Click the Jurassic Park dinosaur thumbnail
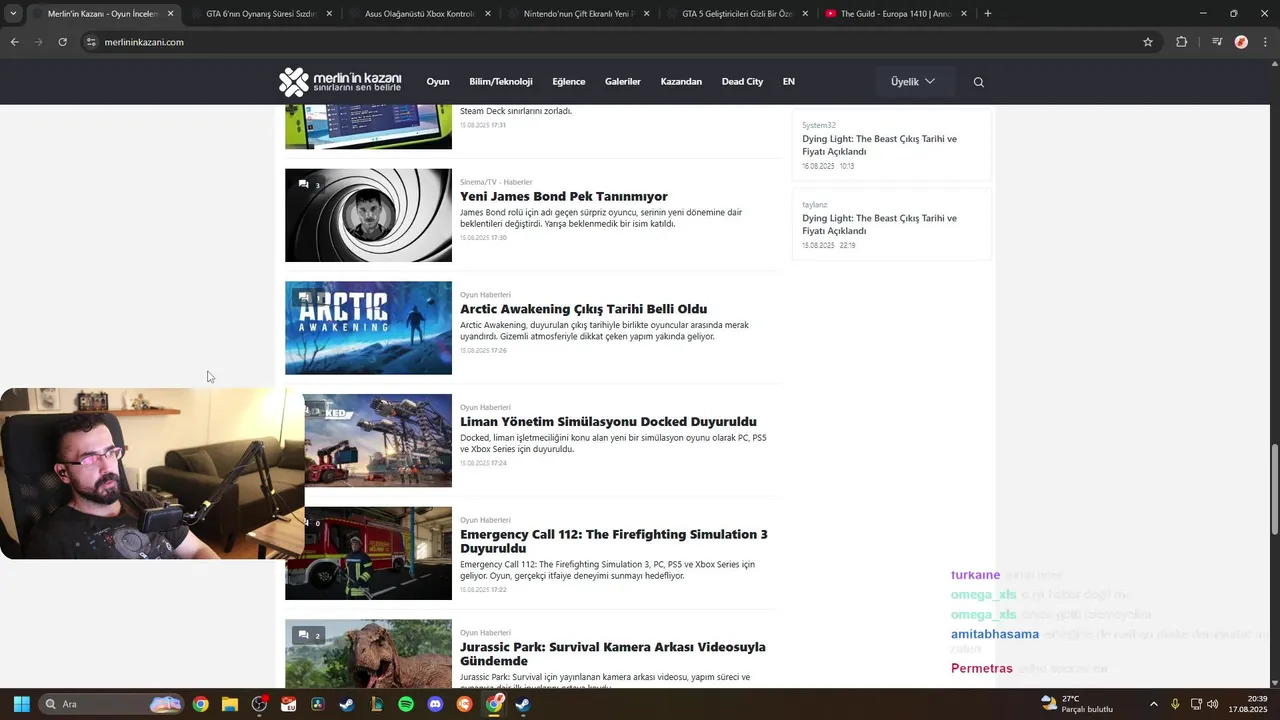1280x720 pixels. (x=368, y=654)
